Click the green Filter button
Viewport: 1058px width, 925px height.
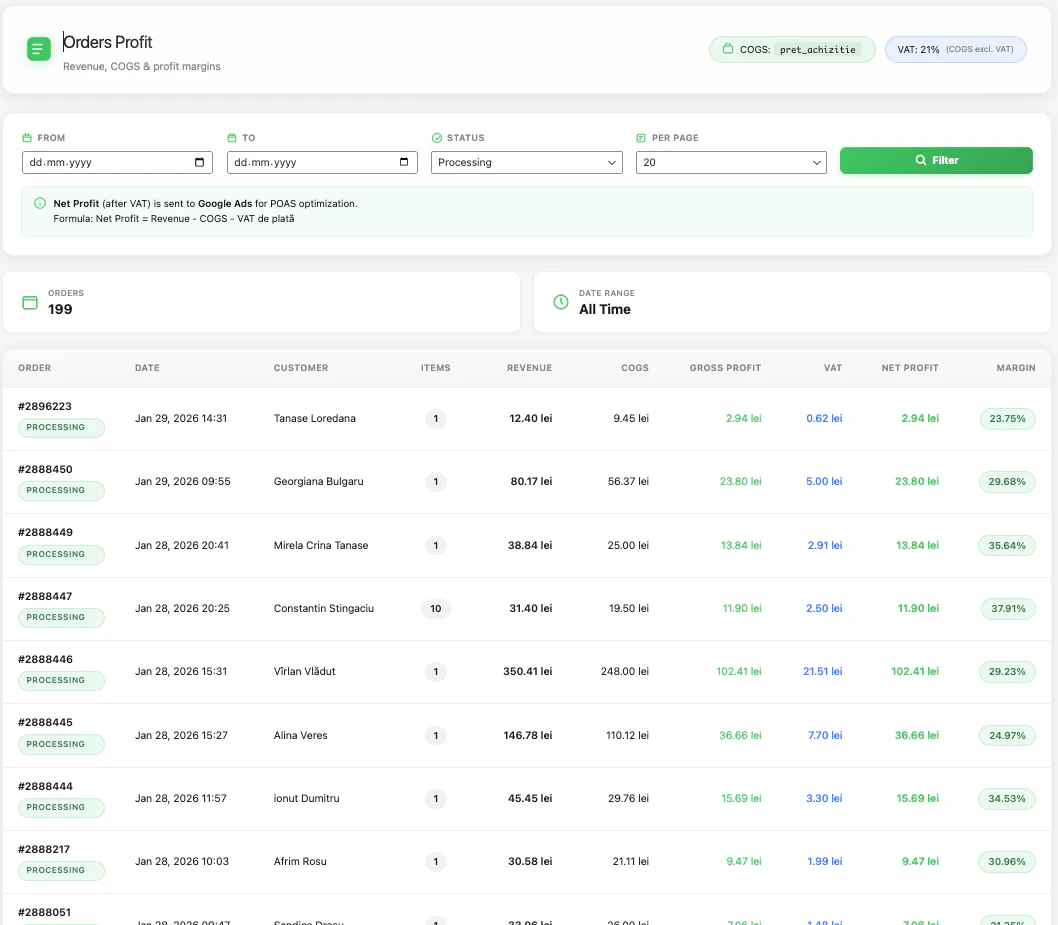pyautogui.click(x=936, y=161)
